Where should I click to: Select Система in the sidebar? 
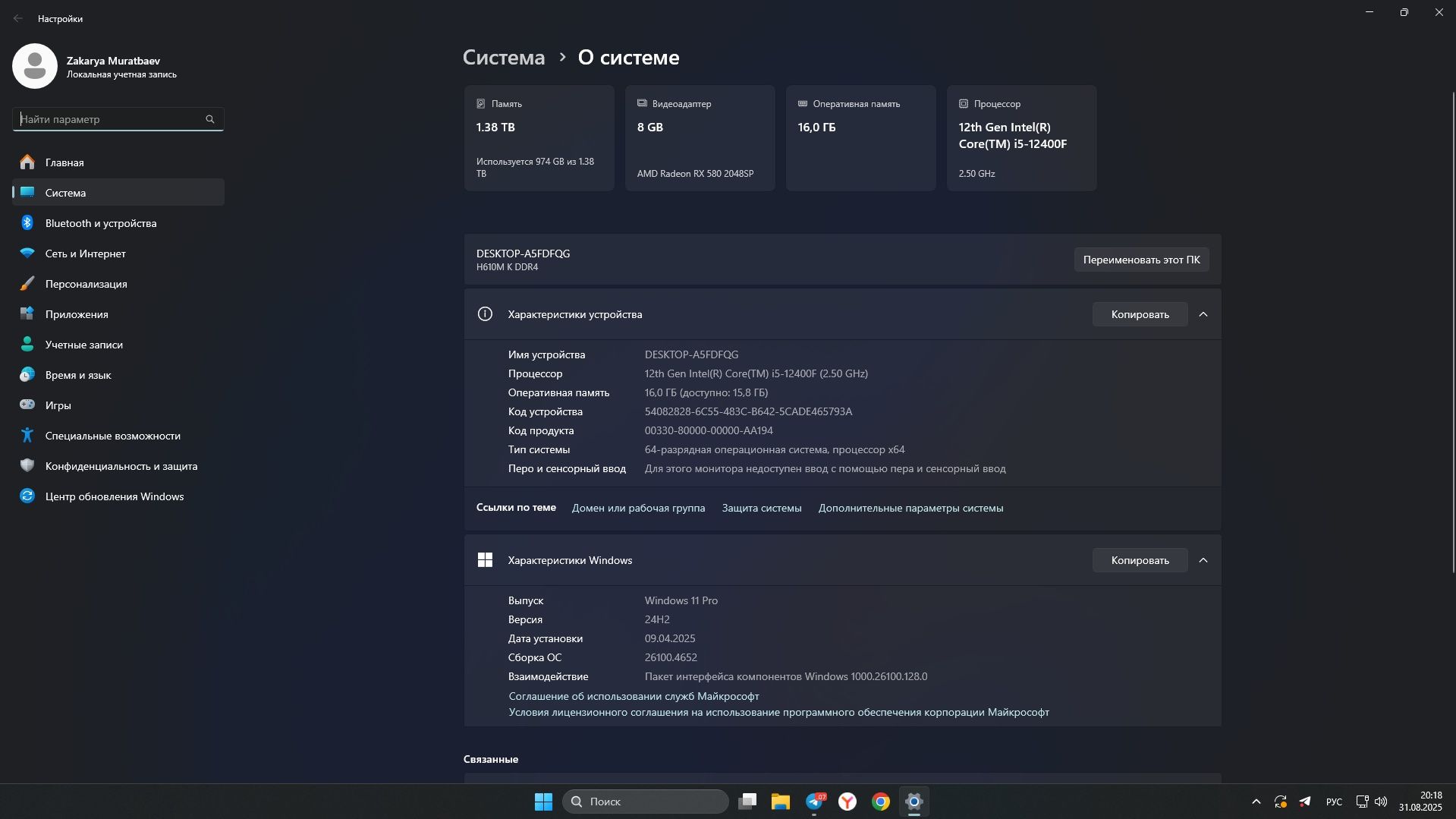pyautogui.click(x=118, y=193)
